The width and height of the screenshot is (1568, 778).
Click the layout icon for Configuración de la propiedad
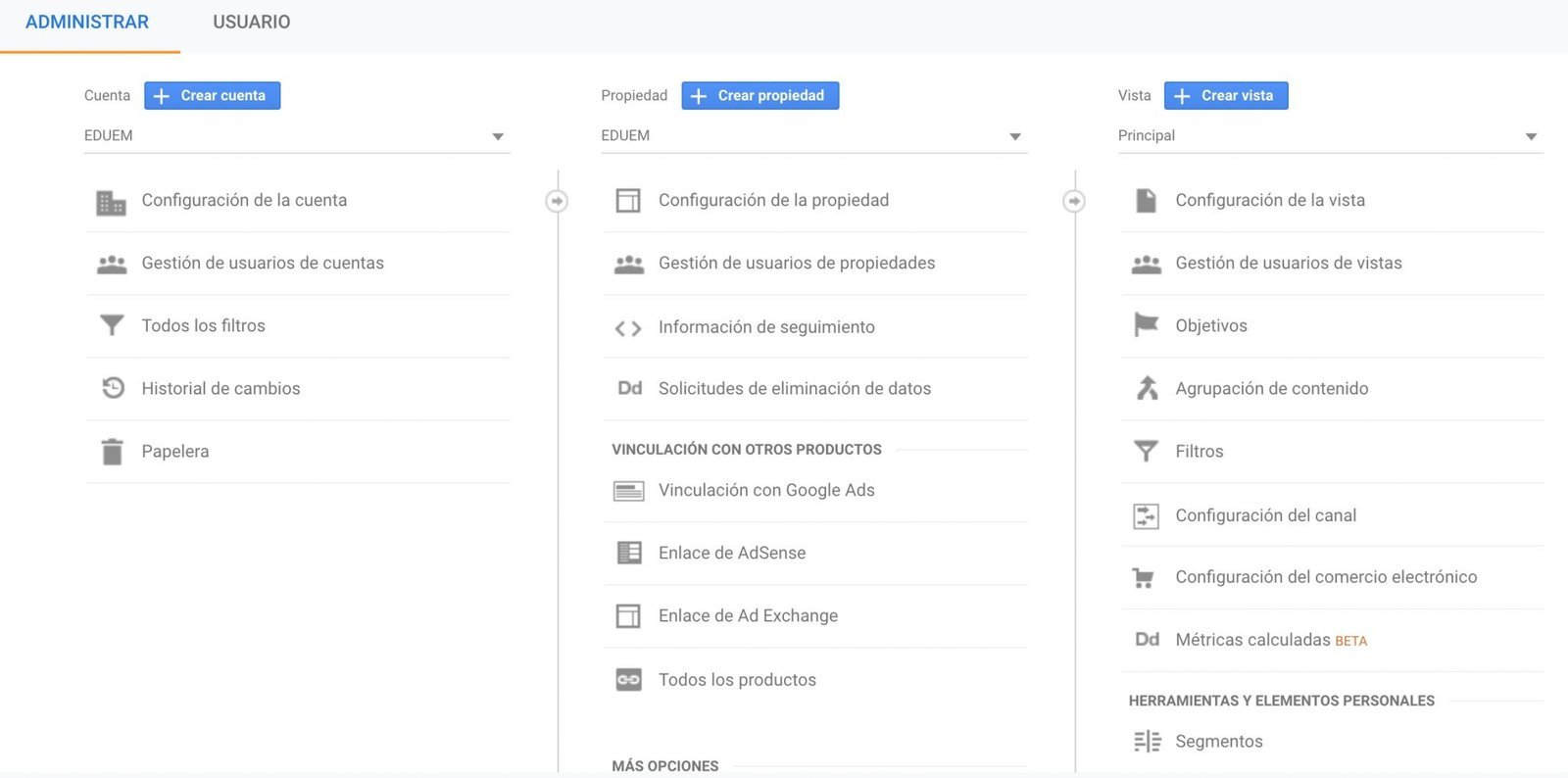628,201
